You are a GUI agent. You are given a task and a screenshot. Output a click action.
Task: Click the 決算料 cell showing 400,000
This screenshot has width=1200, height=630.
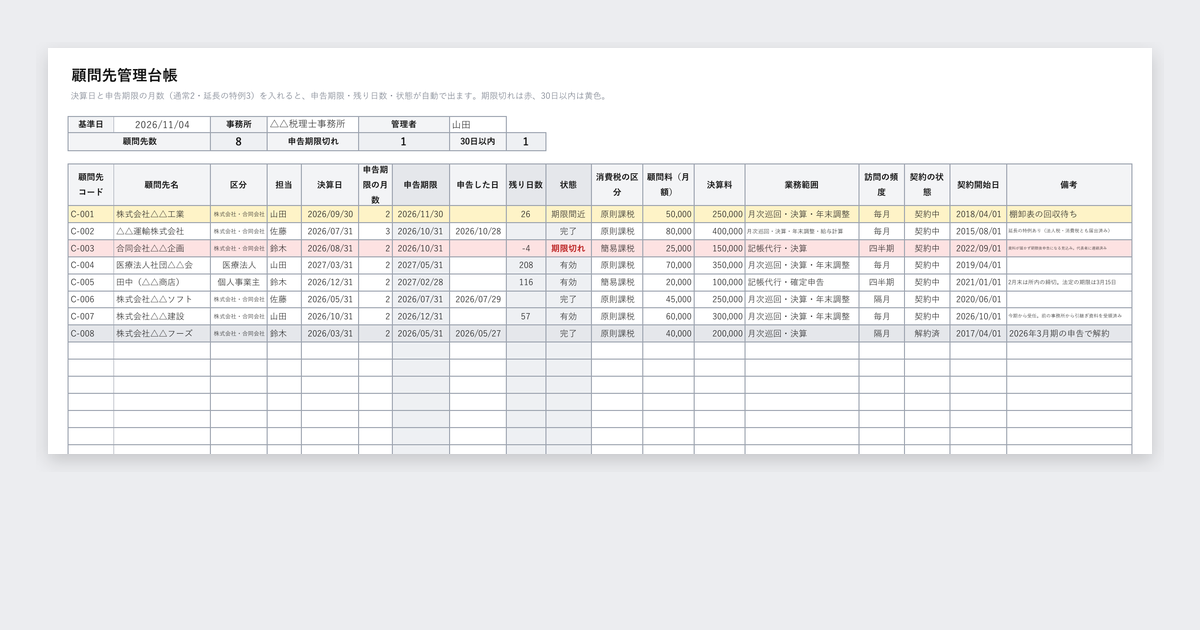[719, 231]
